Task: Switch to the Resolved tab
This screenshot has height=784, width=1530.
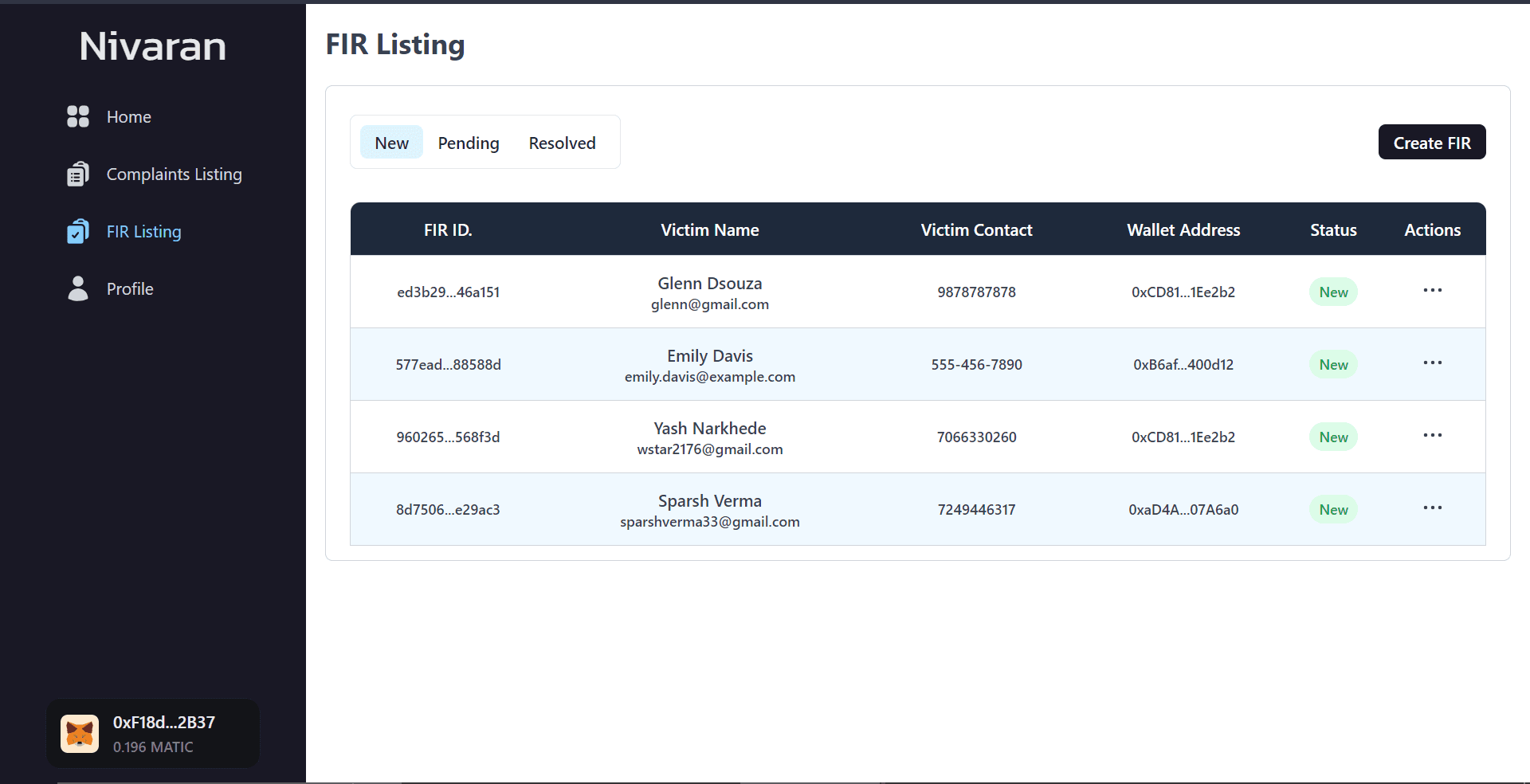Action: [x=562, y=143]
